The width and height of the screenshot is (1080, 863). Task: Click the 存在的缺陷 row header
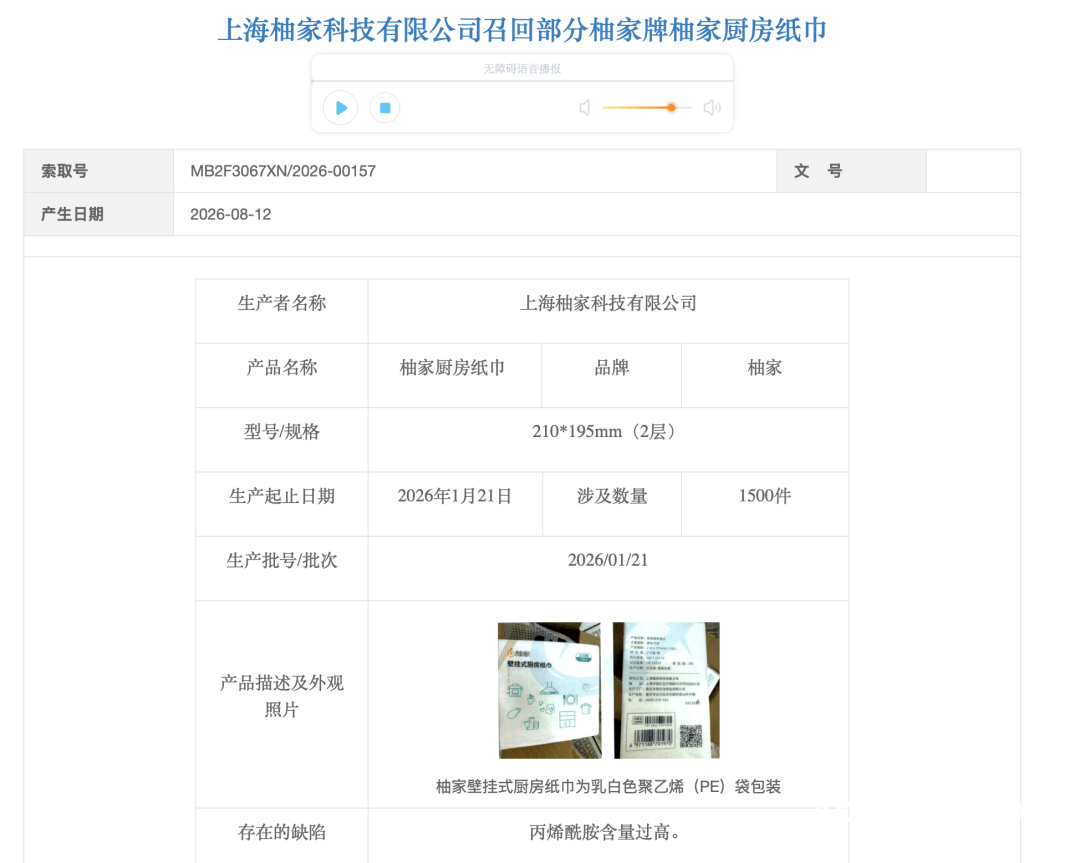[282, 835]
